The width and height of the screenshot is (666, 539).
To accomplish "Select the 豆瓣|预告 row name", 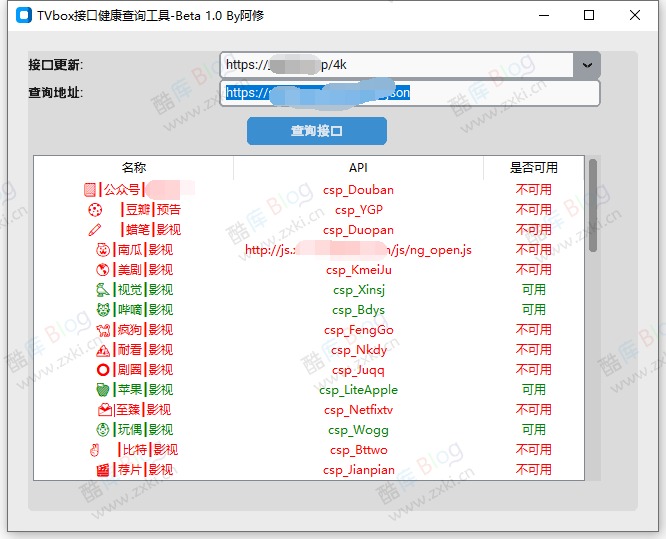I will pos(151,209).
